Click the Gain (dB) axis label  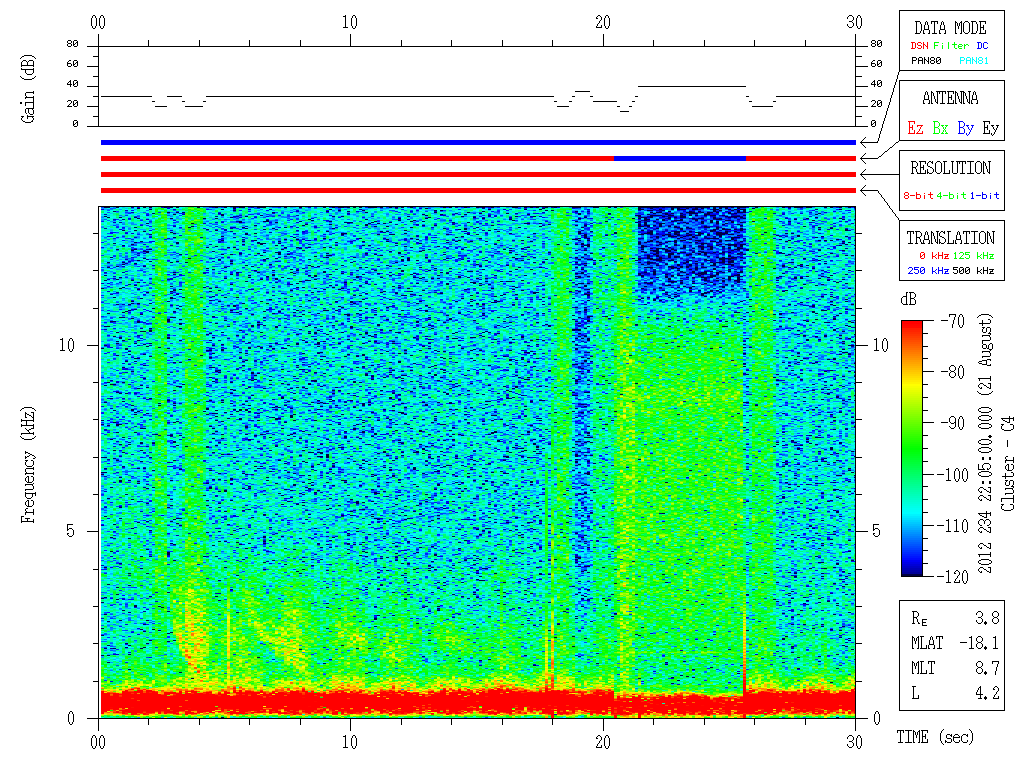[x=27, y=89]
